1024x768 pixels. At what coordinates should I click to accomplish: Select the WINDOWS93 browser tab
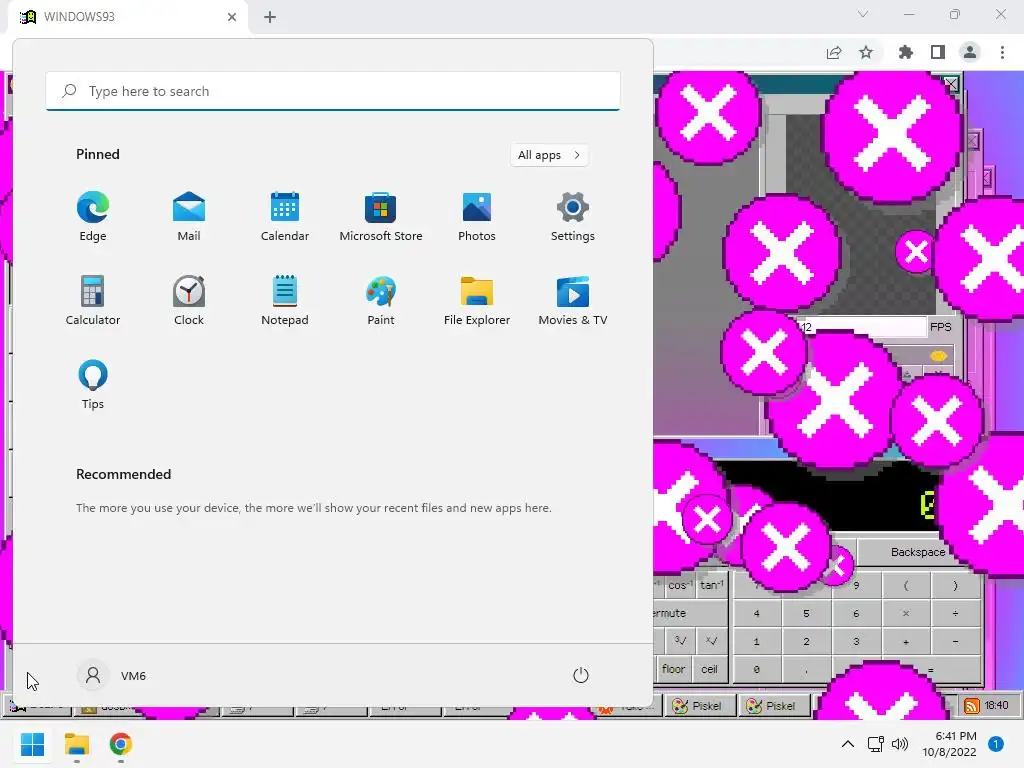(x=129, y=17)
